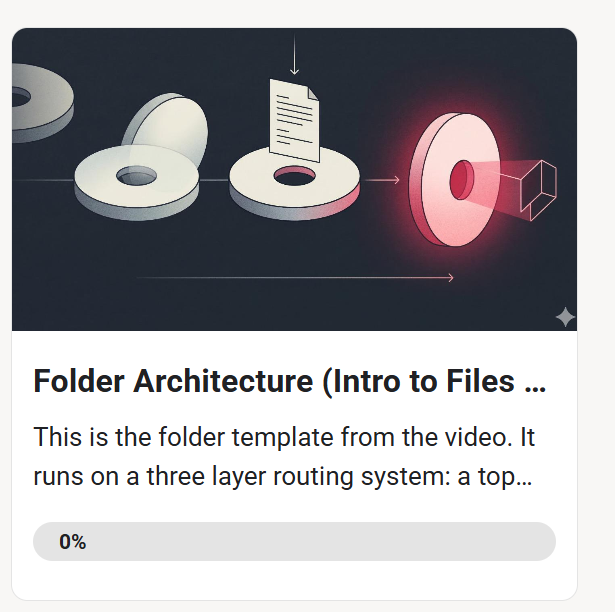Viewport: 615px width, 612px height.
Task: Click the glowing pink disc in the illustration
Action: (x=454, y=180)
